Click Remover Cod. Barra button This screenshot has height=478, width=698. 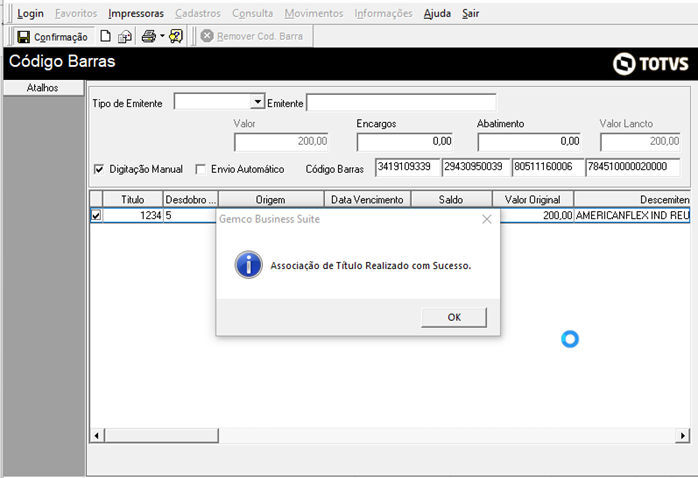[x=252, y=36]
